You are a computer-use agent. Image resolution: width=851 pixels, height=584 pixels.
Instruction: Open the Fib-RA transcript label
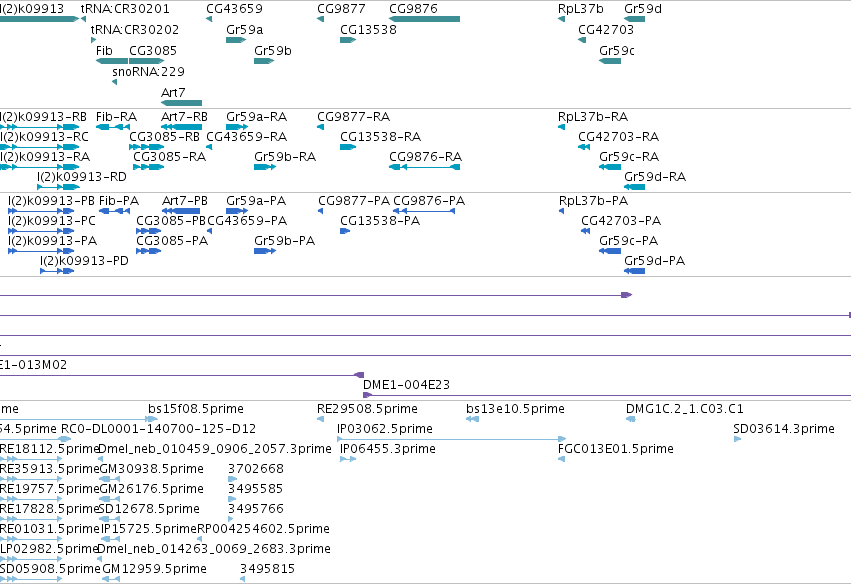[x=117, y=117]
